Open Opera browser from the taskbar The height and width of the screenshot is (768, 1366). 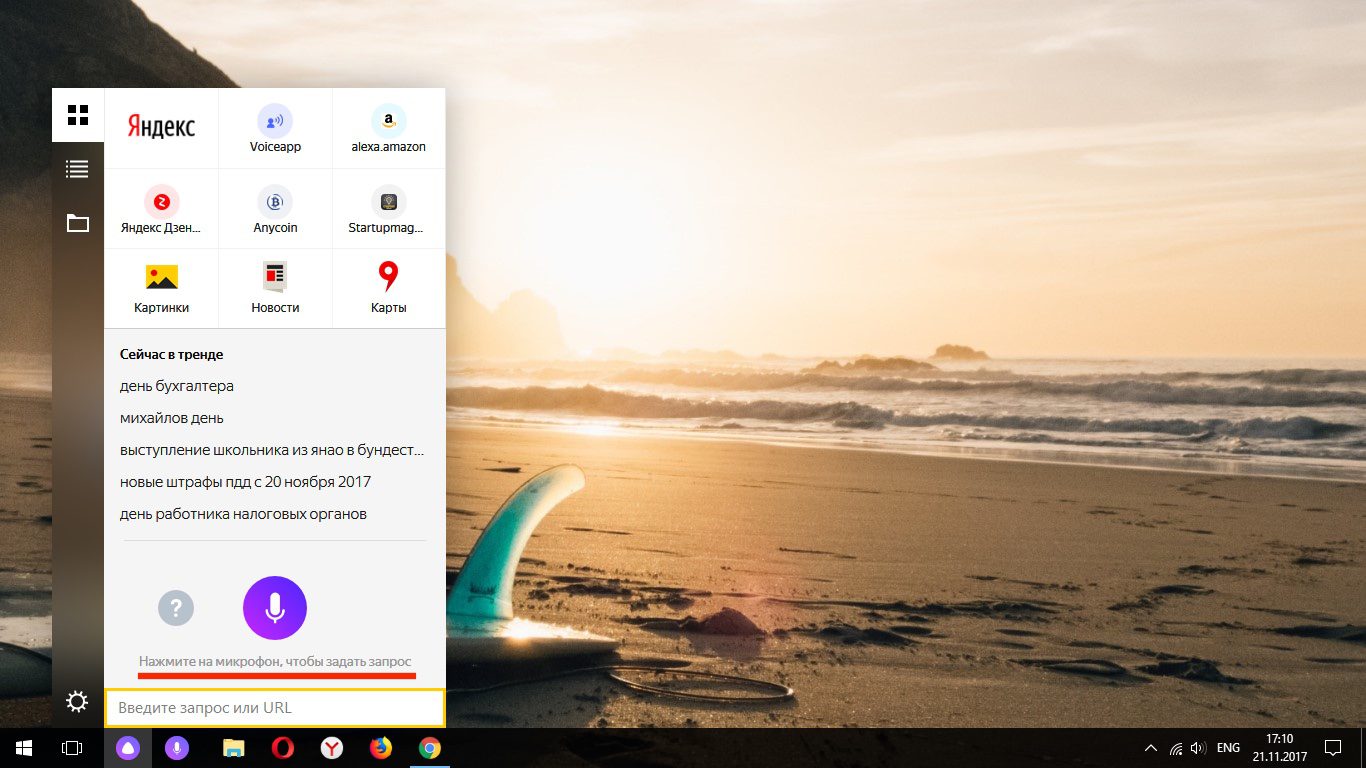point(282,747)
